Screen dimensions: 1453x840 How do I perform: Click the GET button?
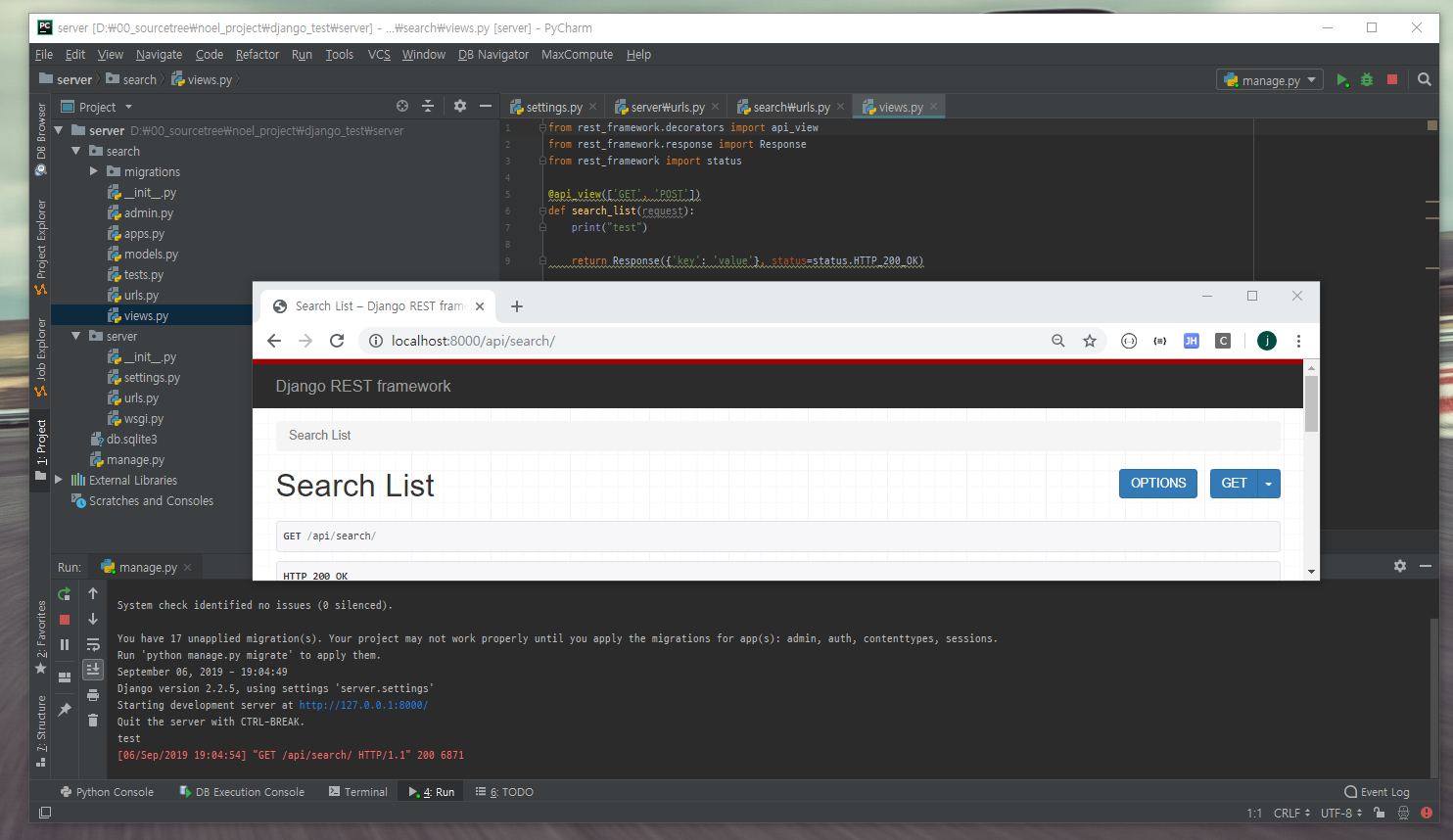(1234, 484)
